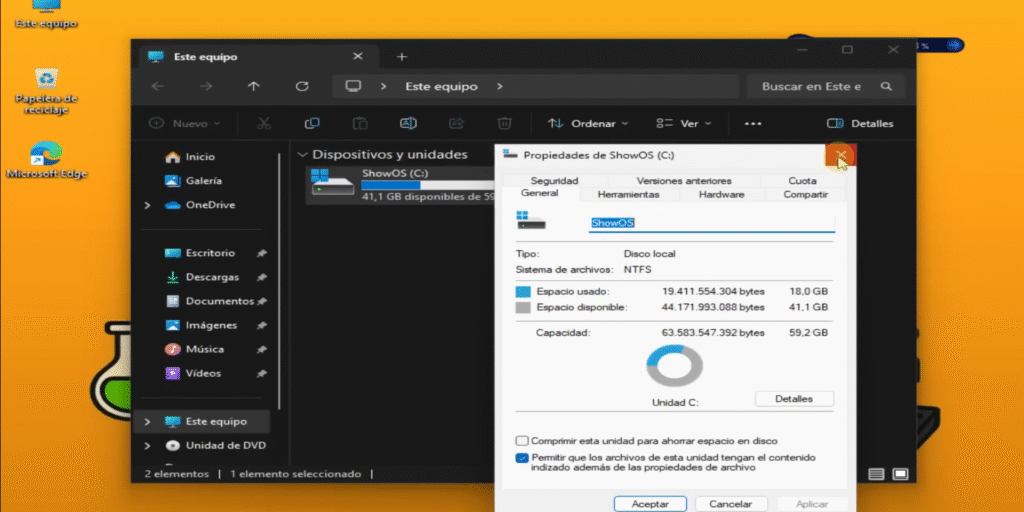Click the Up arrow navigation icon
Screen dimensions: 1024x512
click(x=254, y=87)
